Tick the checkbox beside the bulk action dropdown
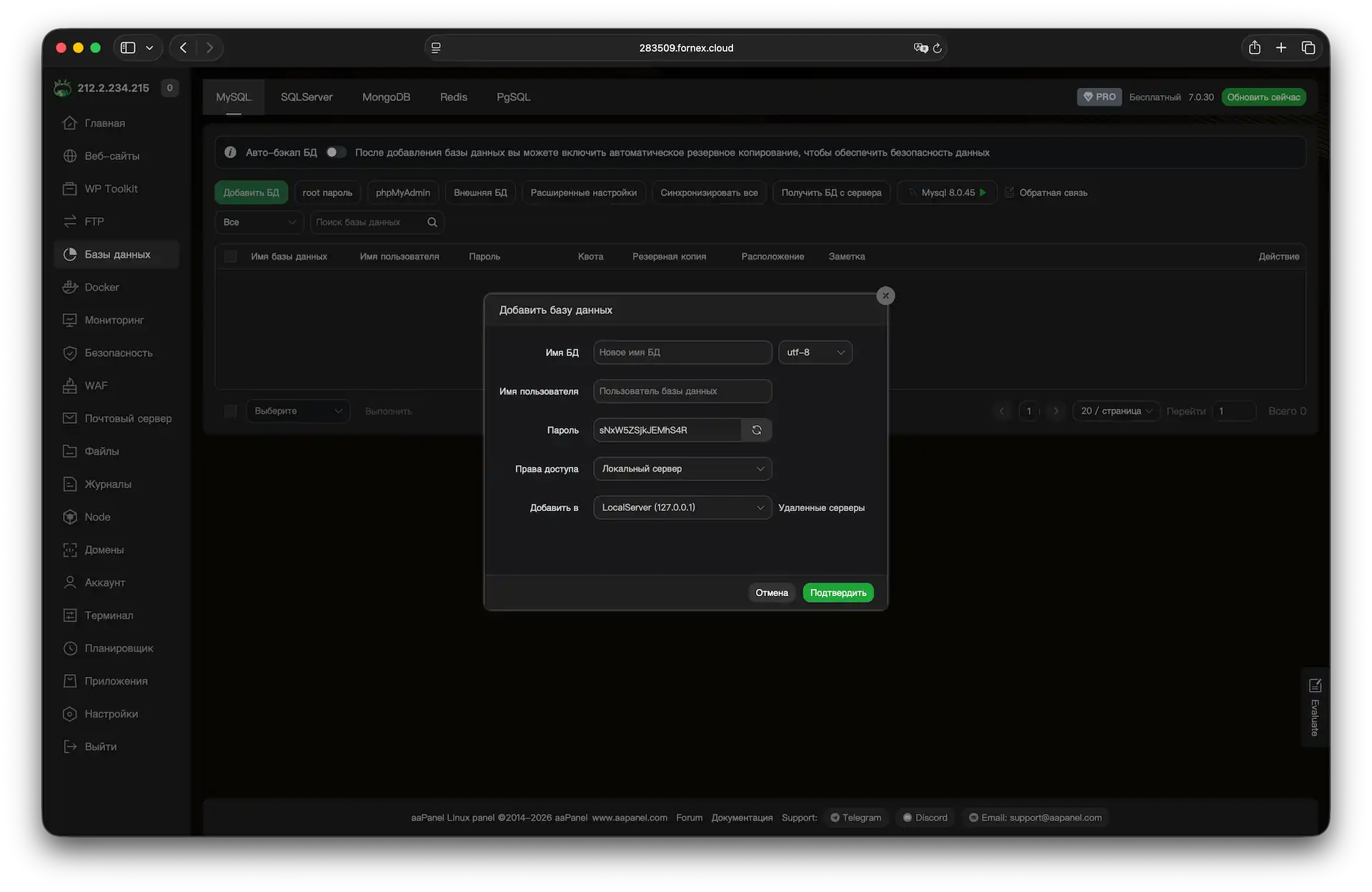Screen dimensions: 1372x892 (230, 411)
